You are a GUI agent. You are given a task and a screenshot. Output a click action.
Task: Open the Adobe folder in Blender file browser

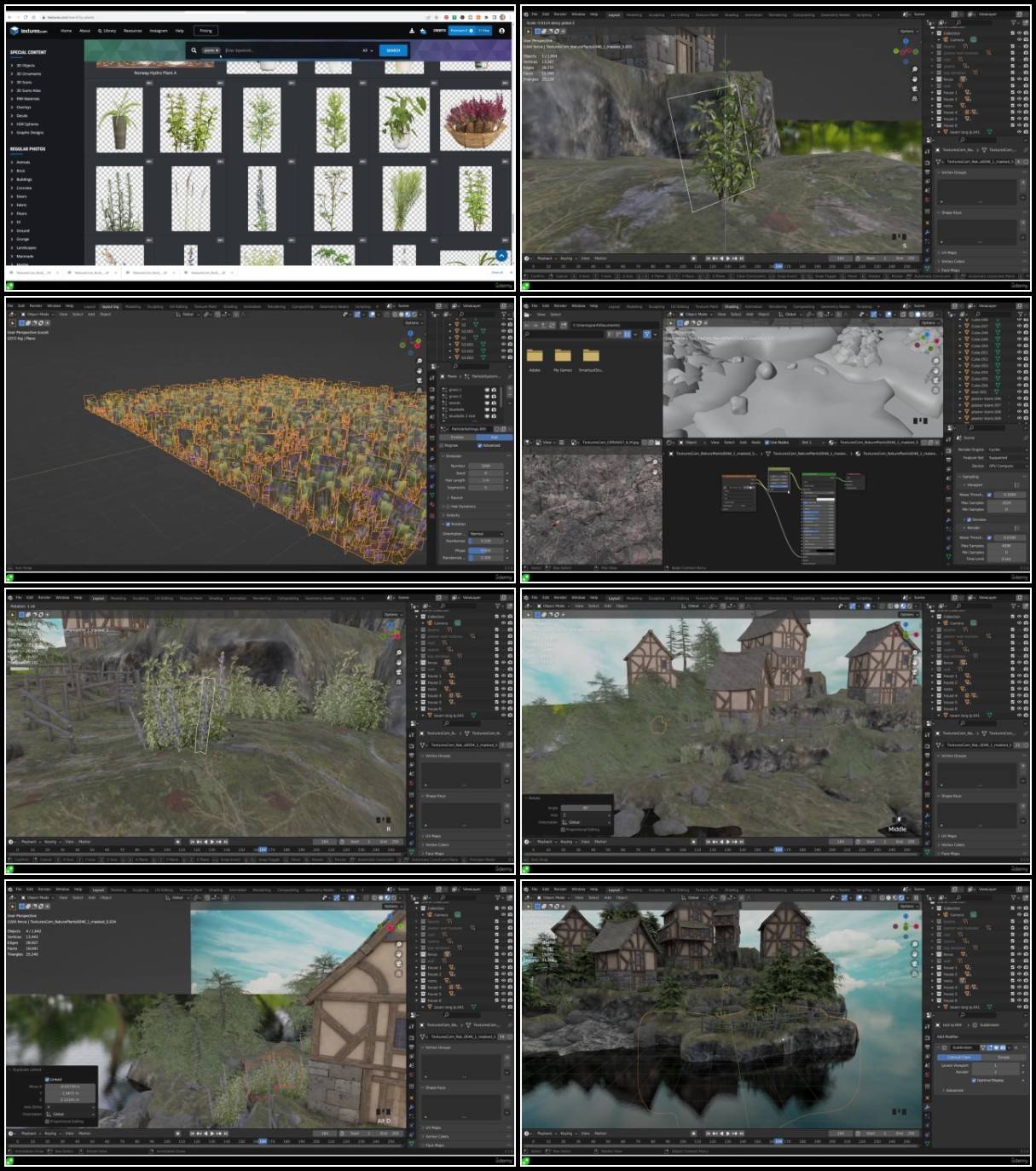click(x=535, y=357)
